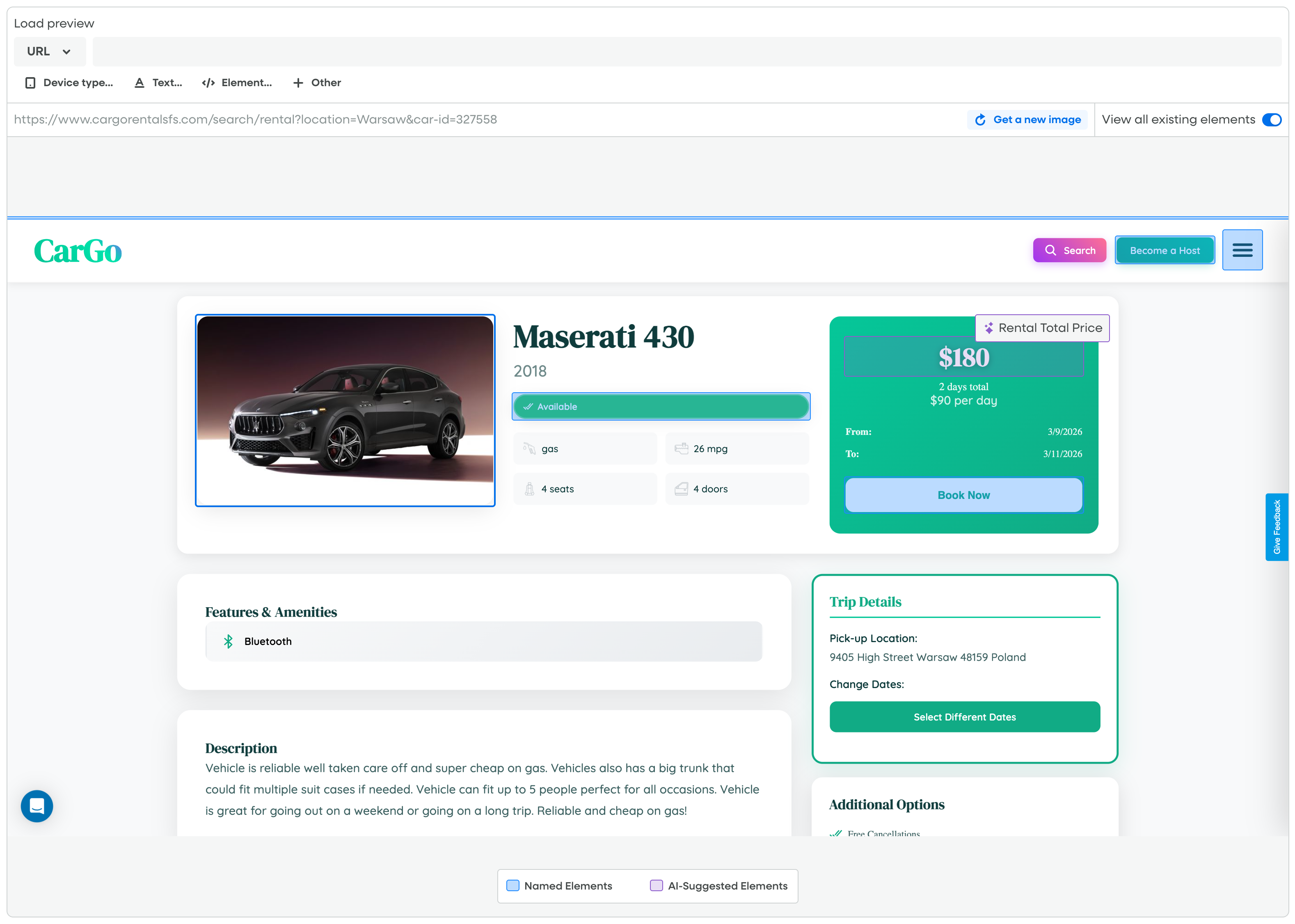Image resolution: width=1295 pixels, height=924 pixels.
Task: Click Select Different Dates button
Action: coord(964,717)
